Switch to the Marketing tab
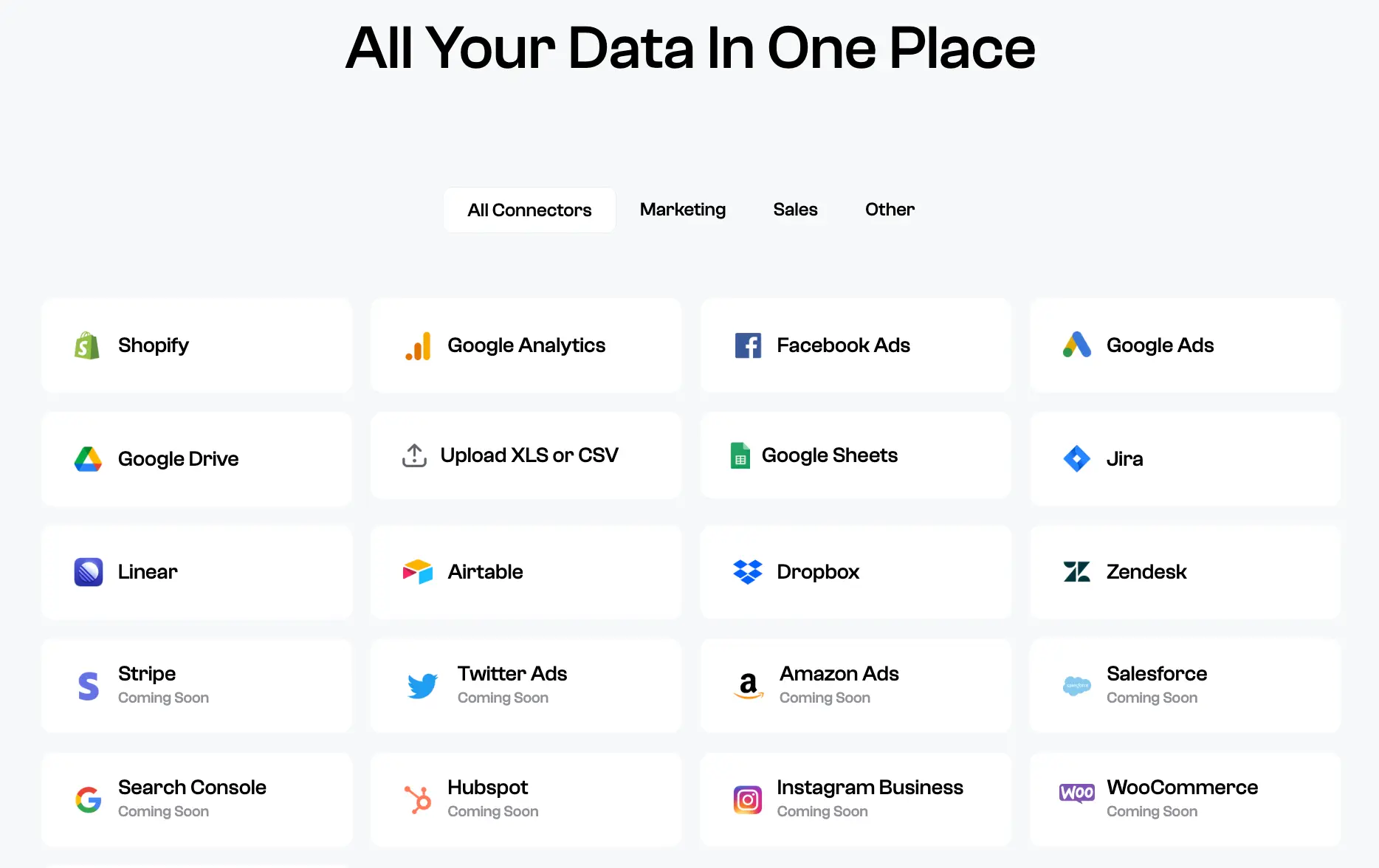 tap(683, 210)
